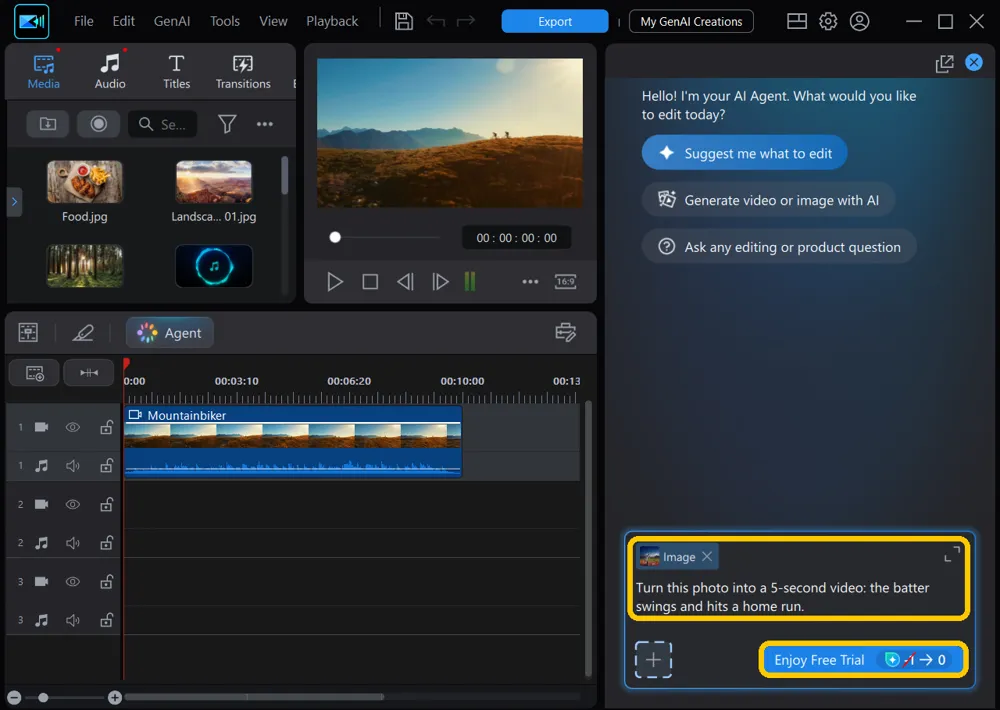1000x710 pixels.
Task: Play the preview video
Action: click(335, 281)
